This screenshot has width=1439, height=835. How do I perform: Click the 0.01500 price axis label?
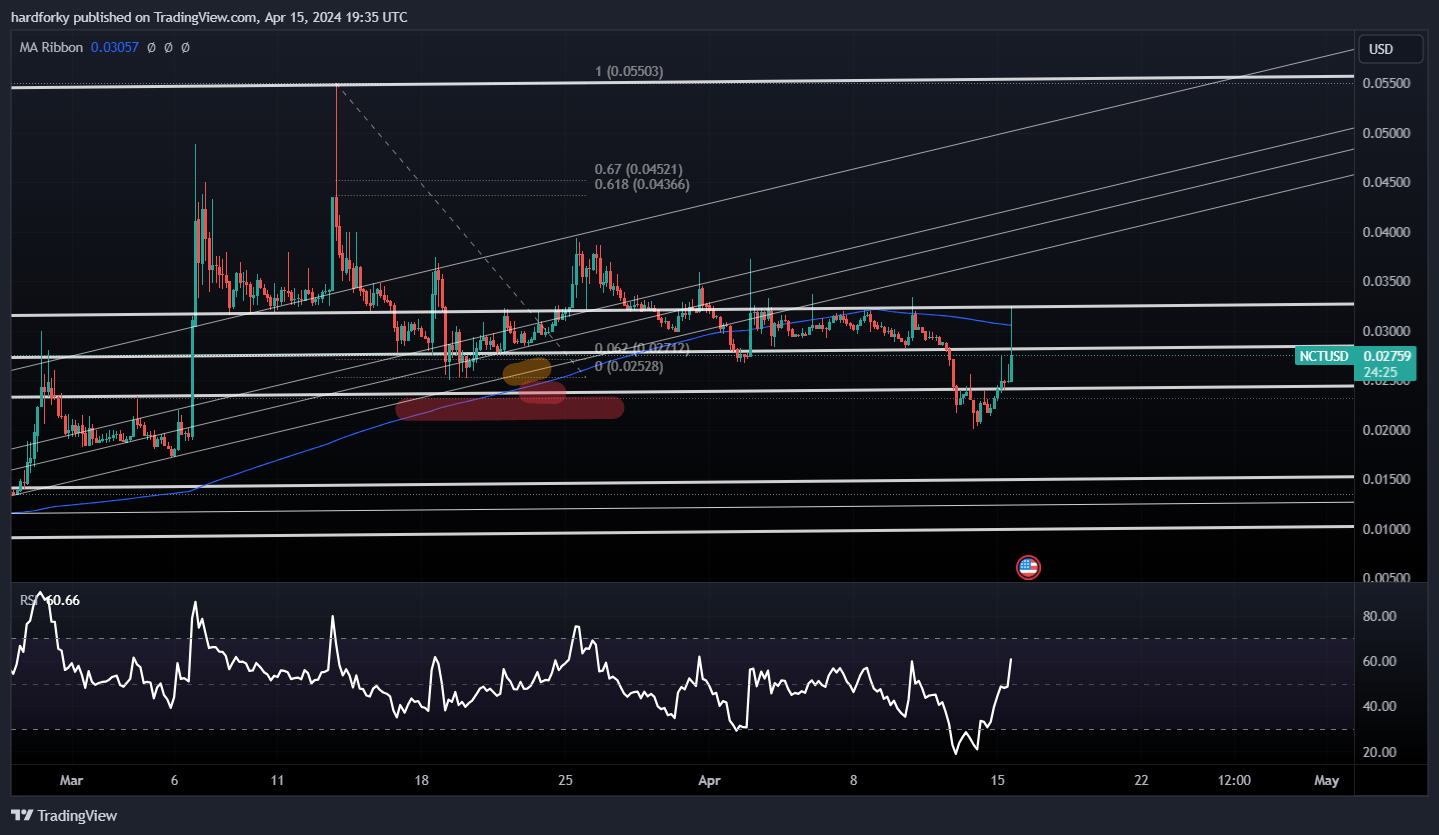pos(1387,480)
